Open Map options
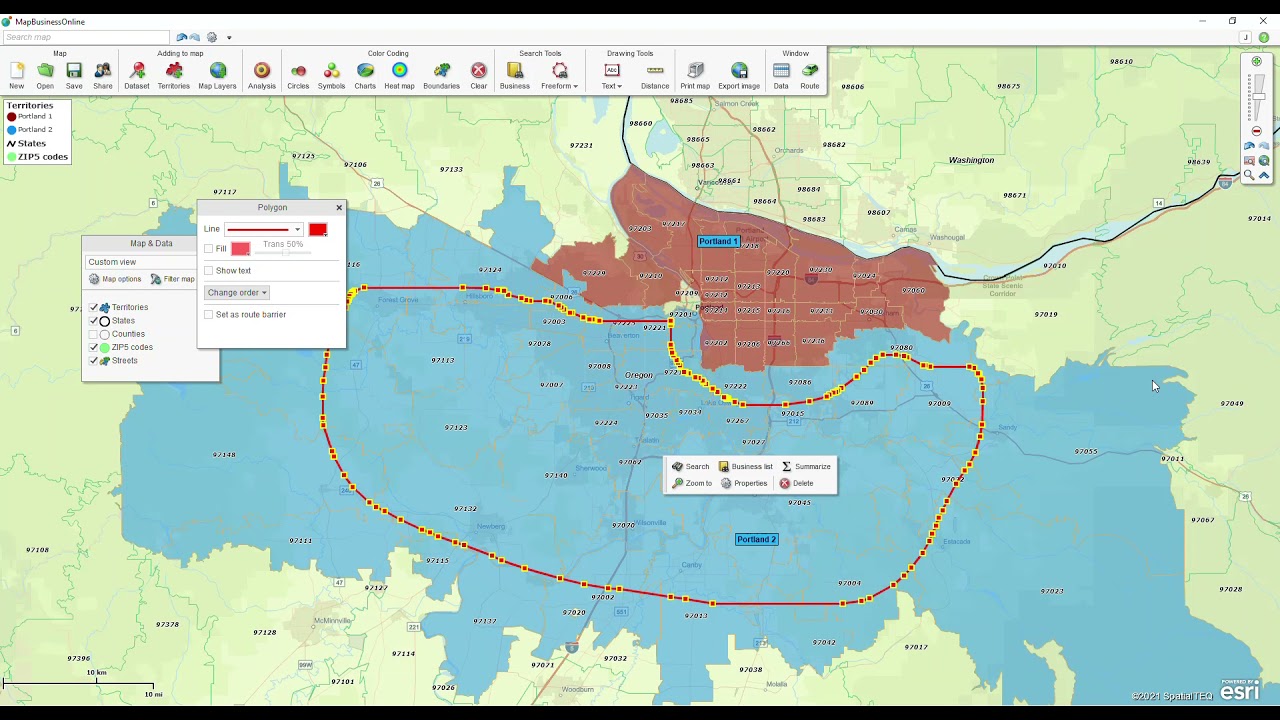 (x=115, y=280)
